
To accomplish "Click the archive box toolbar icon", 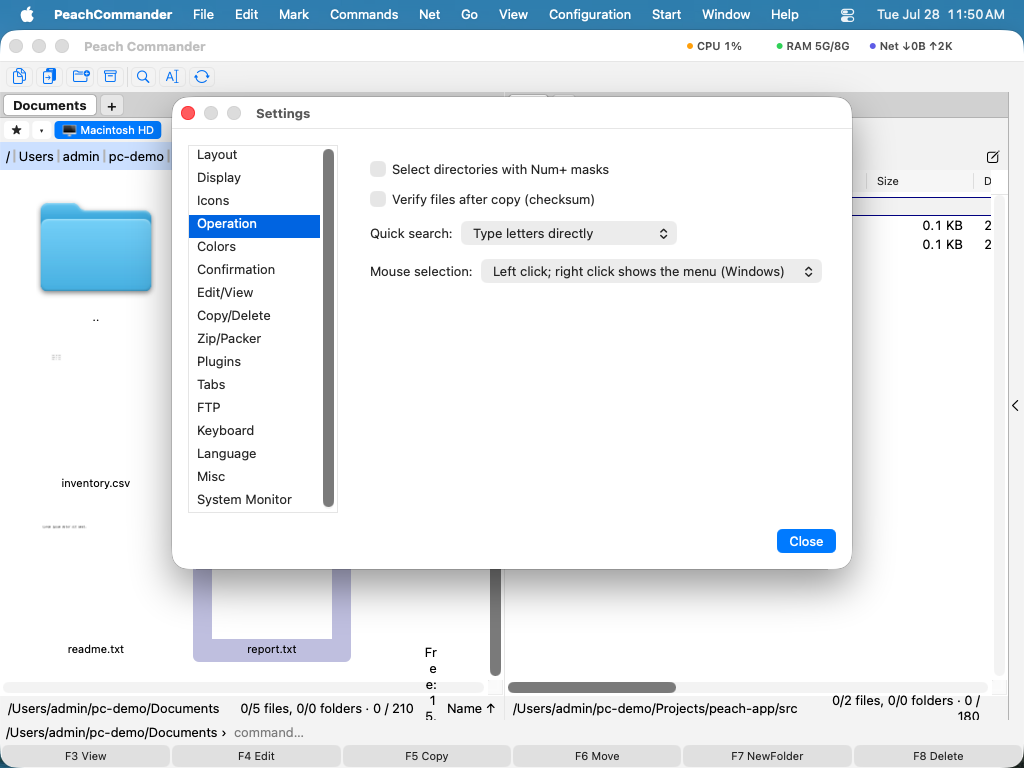I will (110, 76).
